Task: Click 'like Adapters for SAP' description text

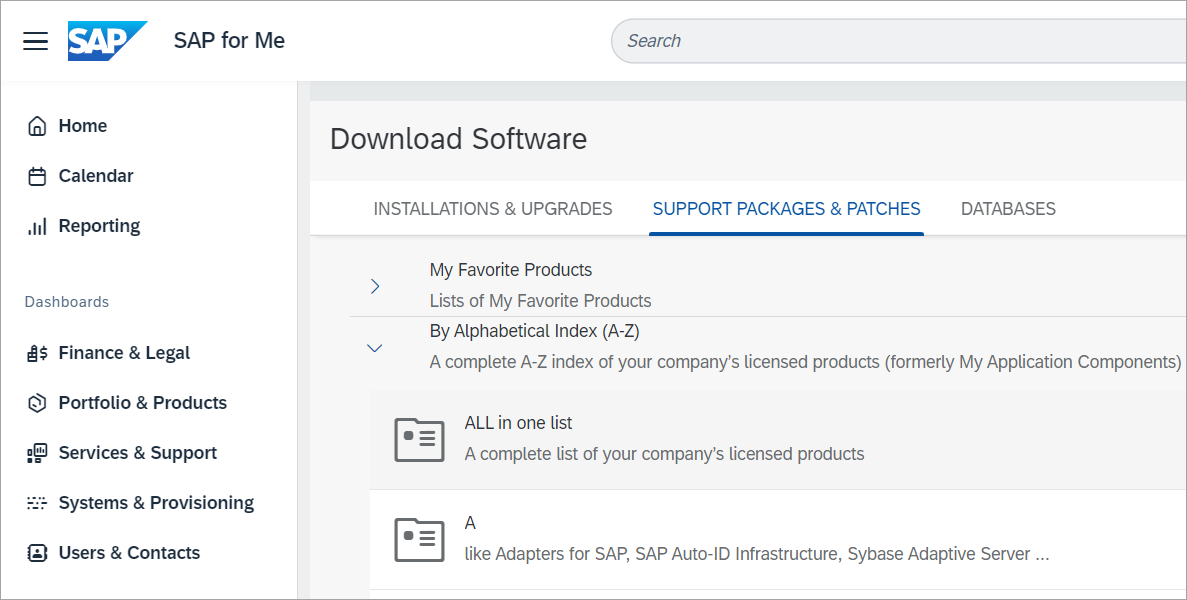Action: coord(757,555)
